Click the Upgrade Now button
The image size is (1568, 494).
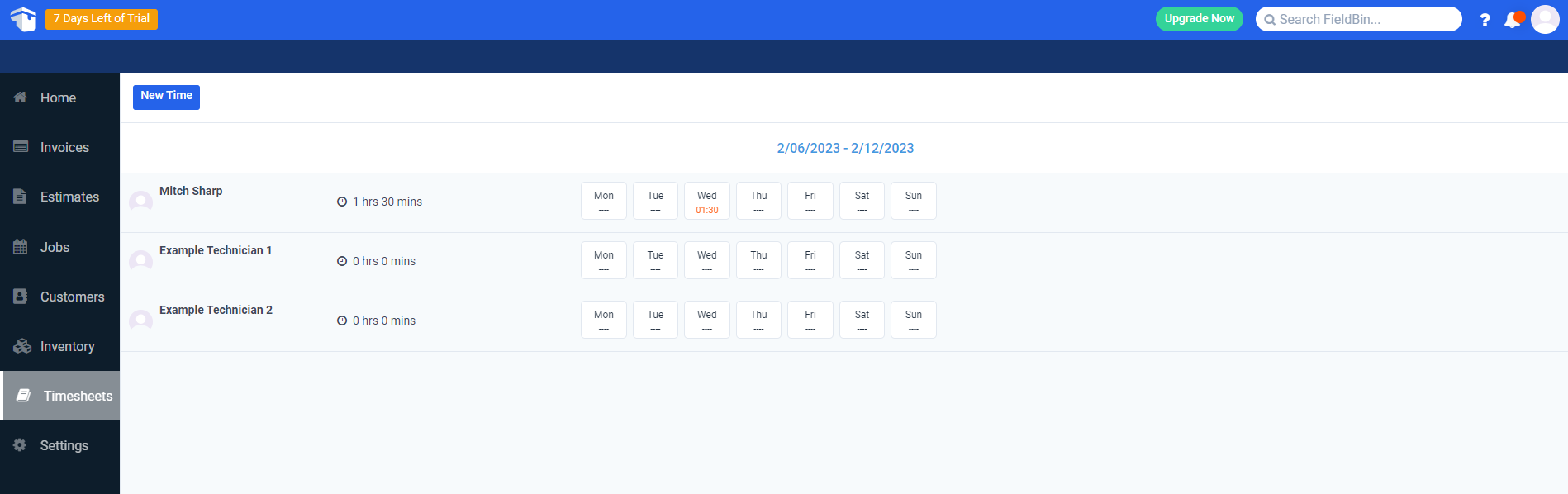[x=1199, y=19]
